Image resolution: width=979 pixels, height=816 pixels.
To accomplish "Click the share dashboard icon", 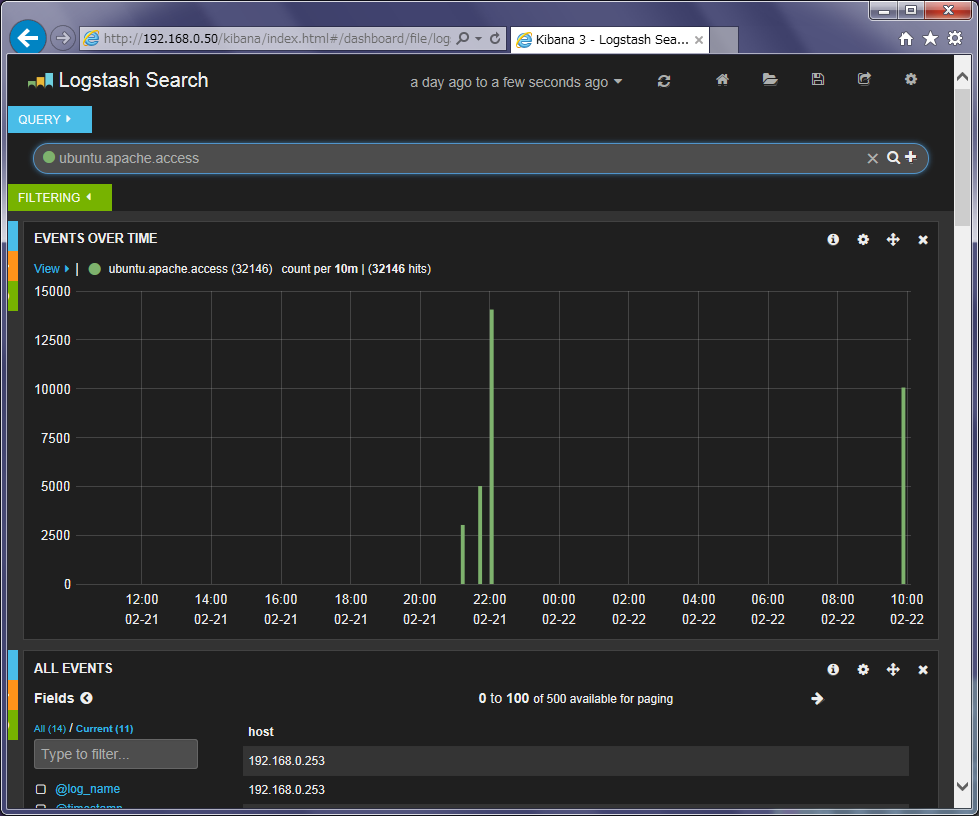I will click(864, 80).
